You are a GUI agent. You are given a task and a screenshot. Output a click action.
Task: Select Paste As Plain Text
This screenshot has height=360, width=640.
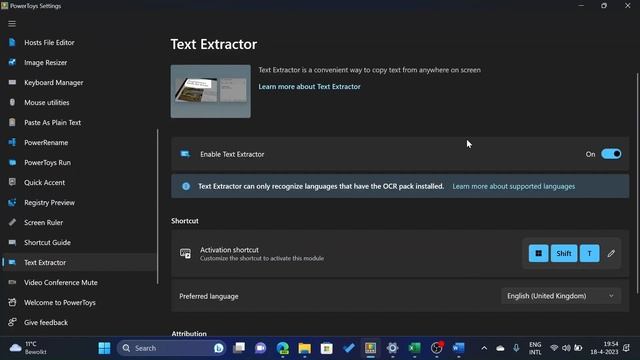[52, 122]
